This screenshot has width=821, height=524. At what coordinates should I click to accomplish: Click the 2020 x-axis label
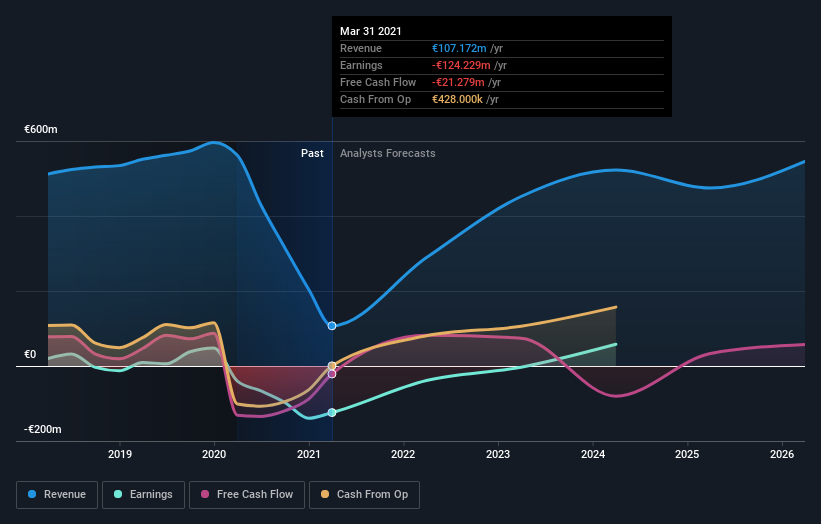[x=214, y=454]
